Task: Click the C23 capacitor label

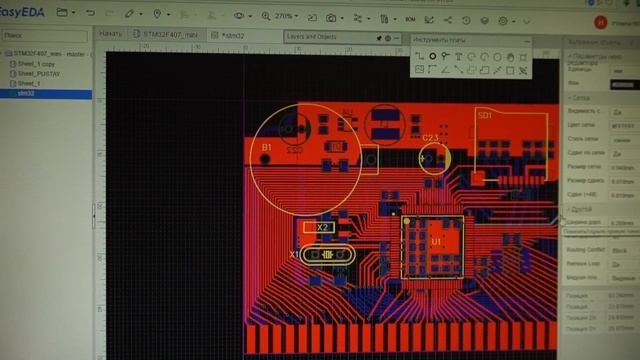Action: pos(430,138)
